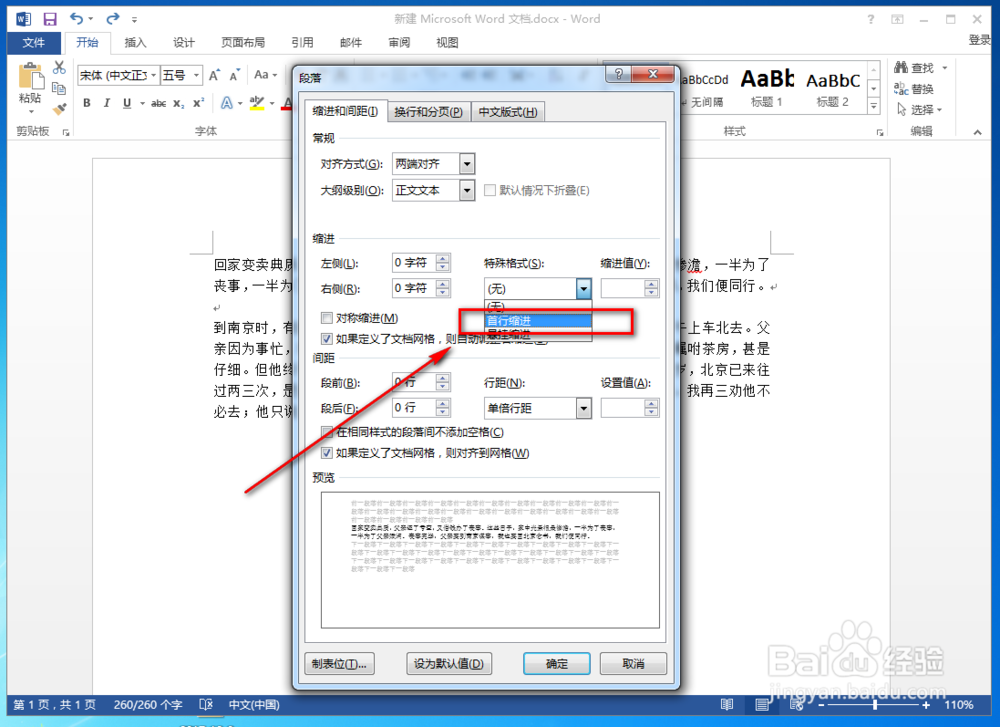
Task: Open the 审阅 ribbon tab
Action: 399,43
